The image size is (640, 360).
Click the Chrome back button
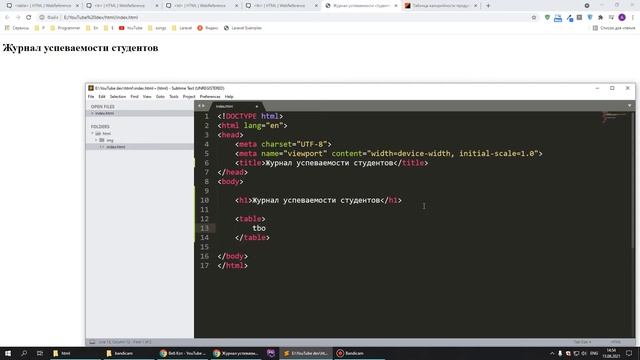pyautogui.click(x=7, y=18)
